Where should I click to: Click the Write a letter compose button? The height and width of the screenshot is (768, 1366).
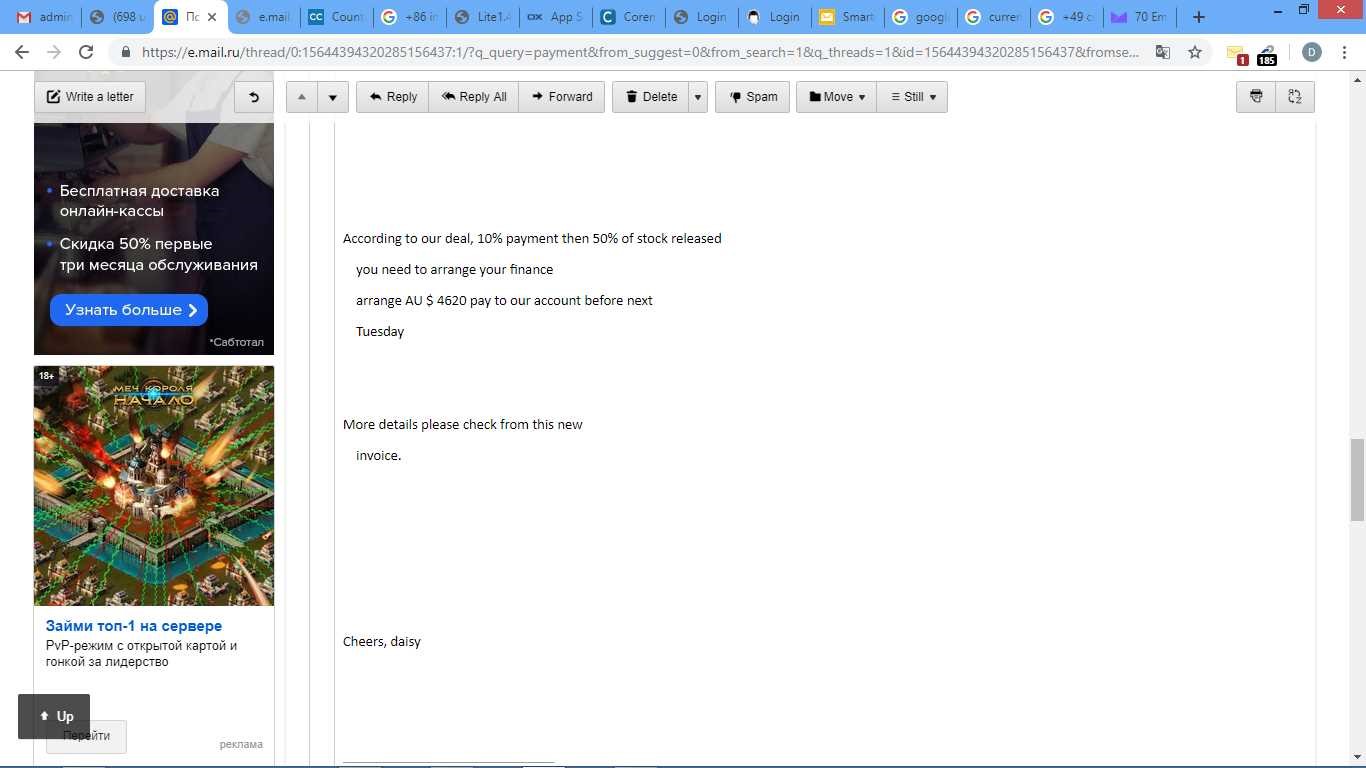click(90, 97)
